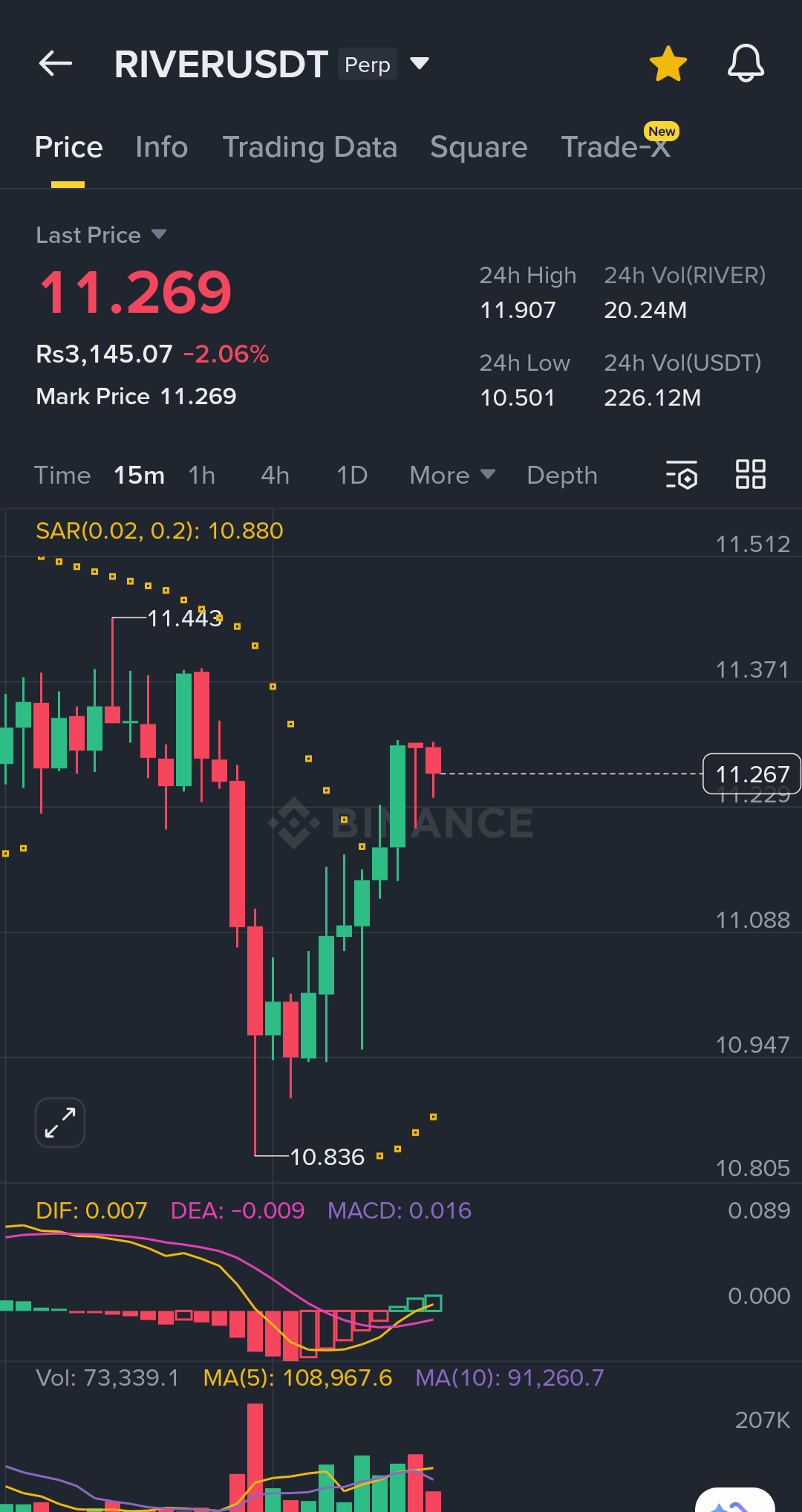Tap the Mark Price 11.269 text
The width and height of the screenshot is (802, 1512).
click(136, 396)
